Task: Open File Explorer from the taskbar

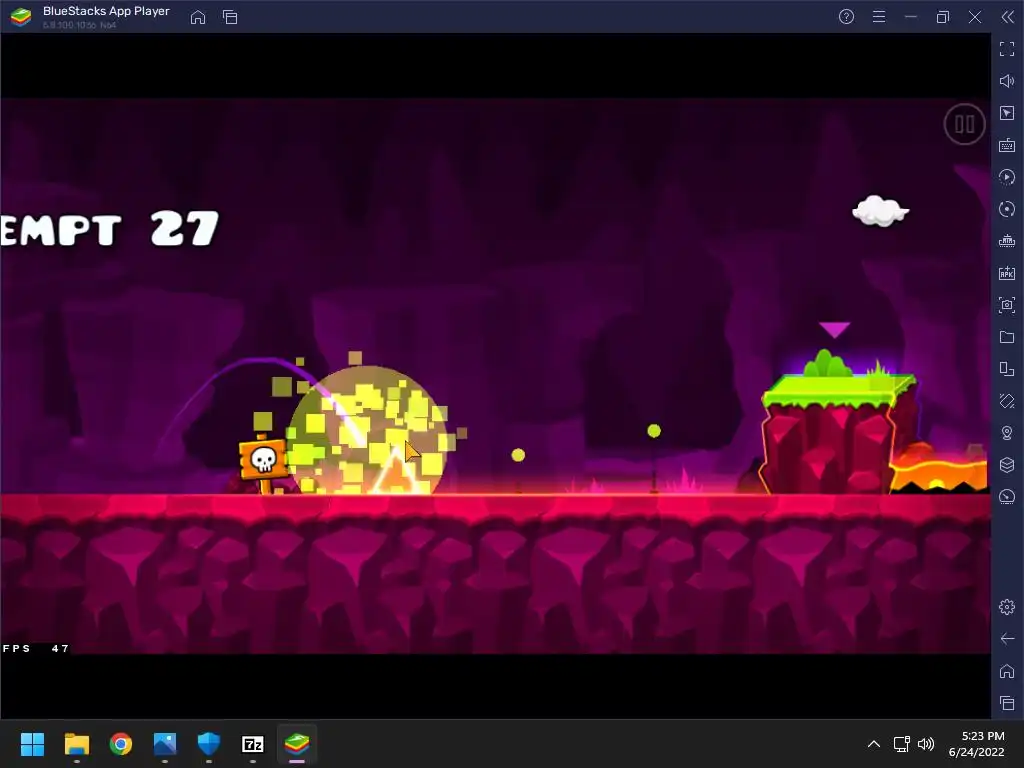Action: [x=76, y=744]
